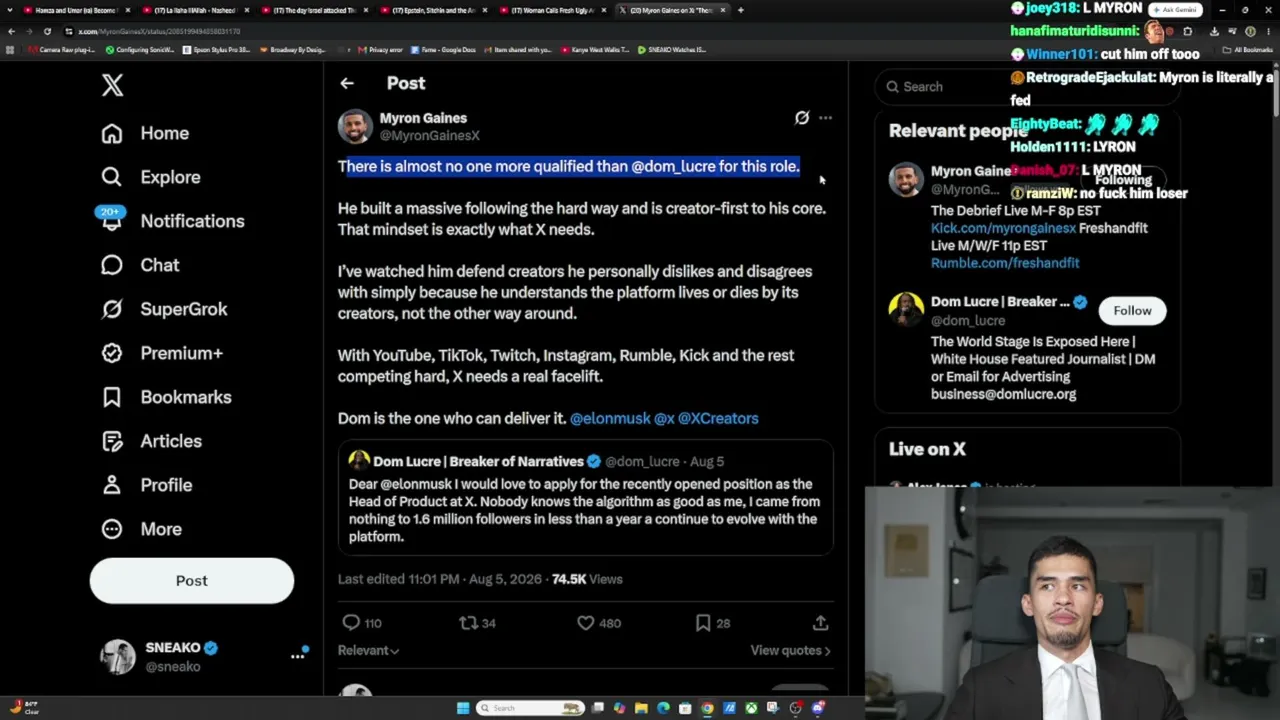Open the Chrome three-dot menu

tap(1268, 31)
